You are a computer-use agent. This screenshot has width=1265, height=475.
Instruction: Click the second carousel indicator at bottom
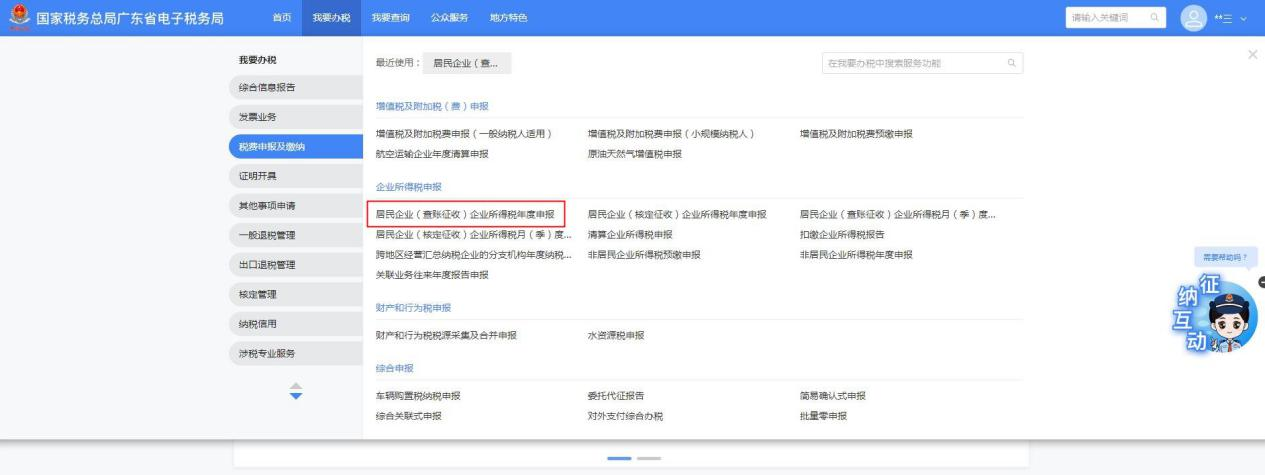(650, 458)
